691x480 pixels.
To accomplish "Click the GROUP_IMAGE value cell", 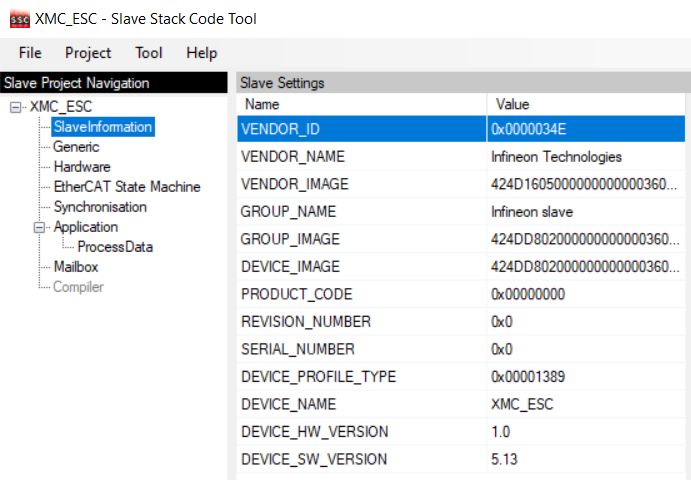I will coord(586,239).
